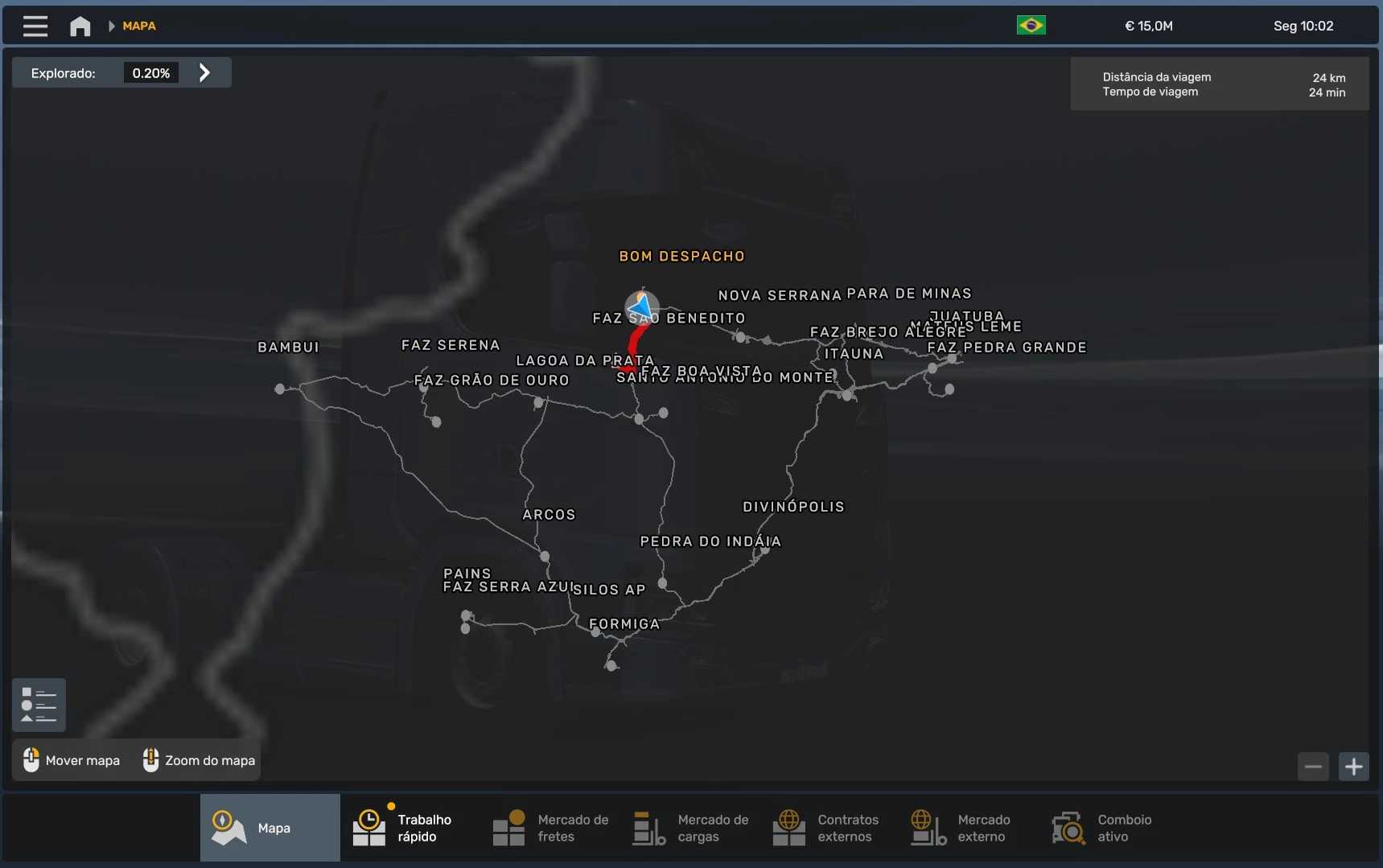Zoom in the map with plus button

point(1353,767)
